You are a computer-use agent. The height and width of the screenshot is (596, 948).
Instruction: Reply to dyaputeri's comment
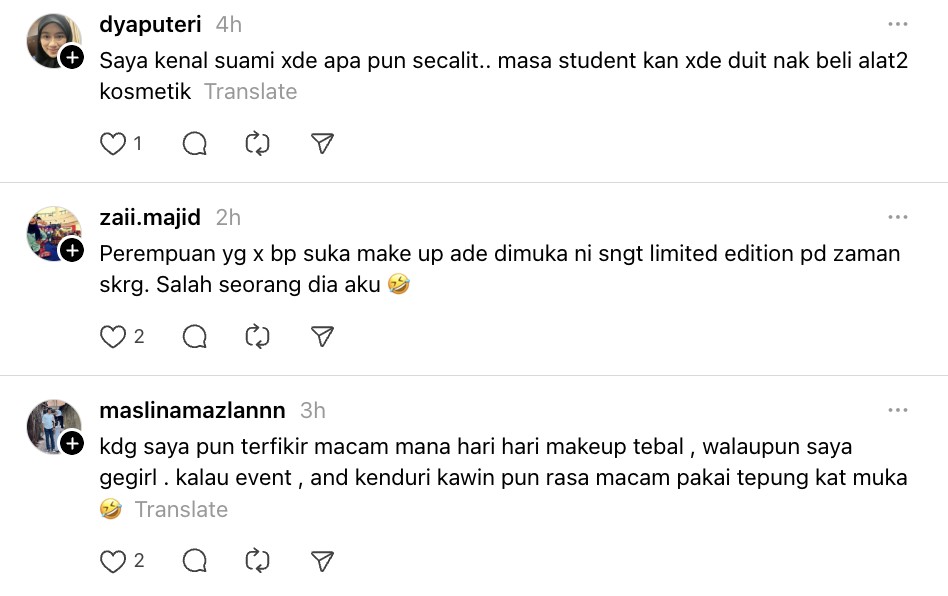click(195, 144)
